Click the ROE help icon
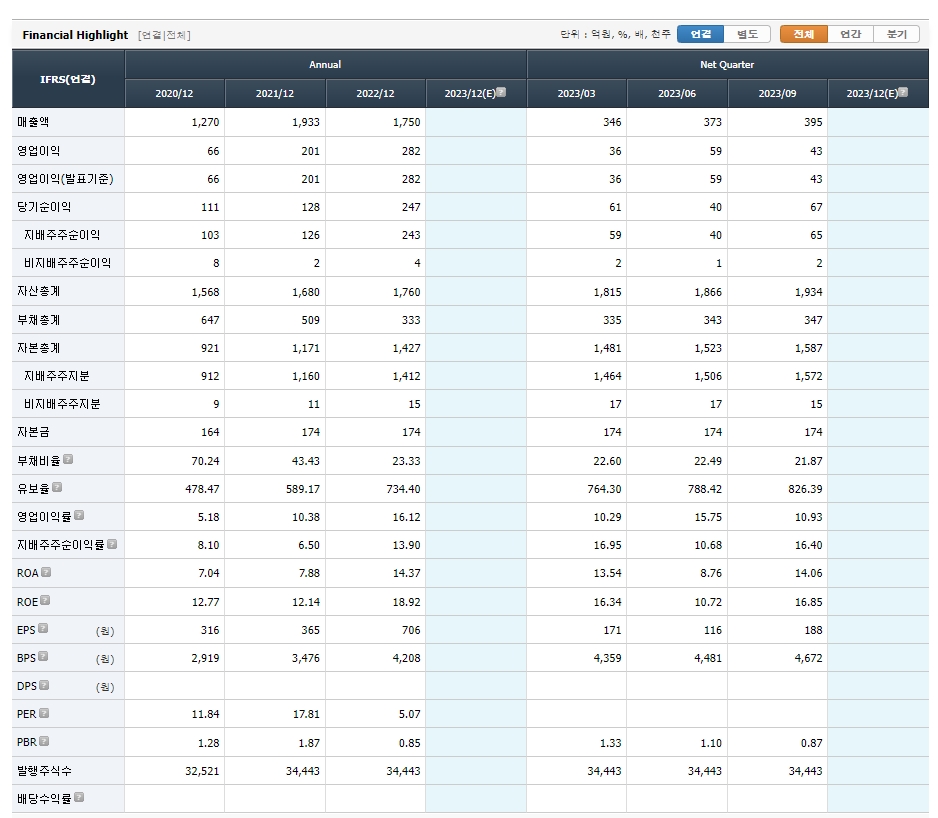 [45, 601]
